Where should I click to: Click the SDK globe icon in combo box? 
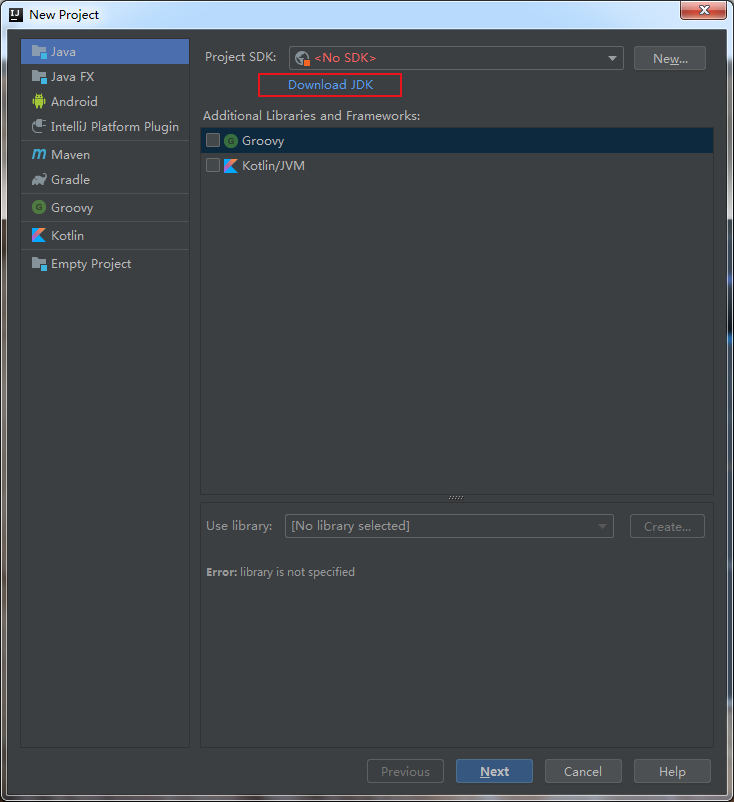pos(302,58)
